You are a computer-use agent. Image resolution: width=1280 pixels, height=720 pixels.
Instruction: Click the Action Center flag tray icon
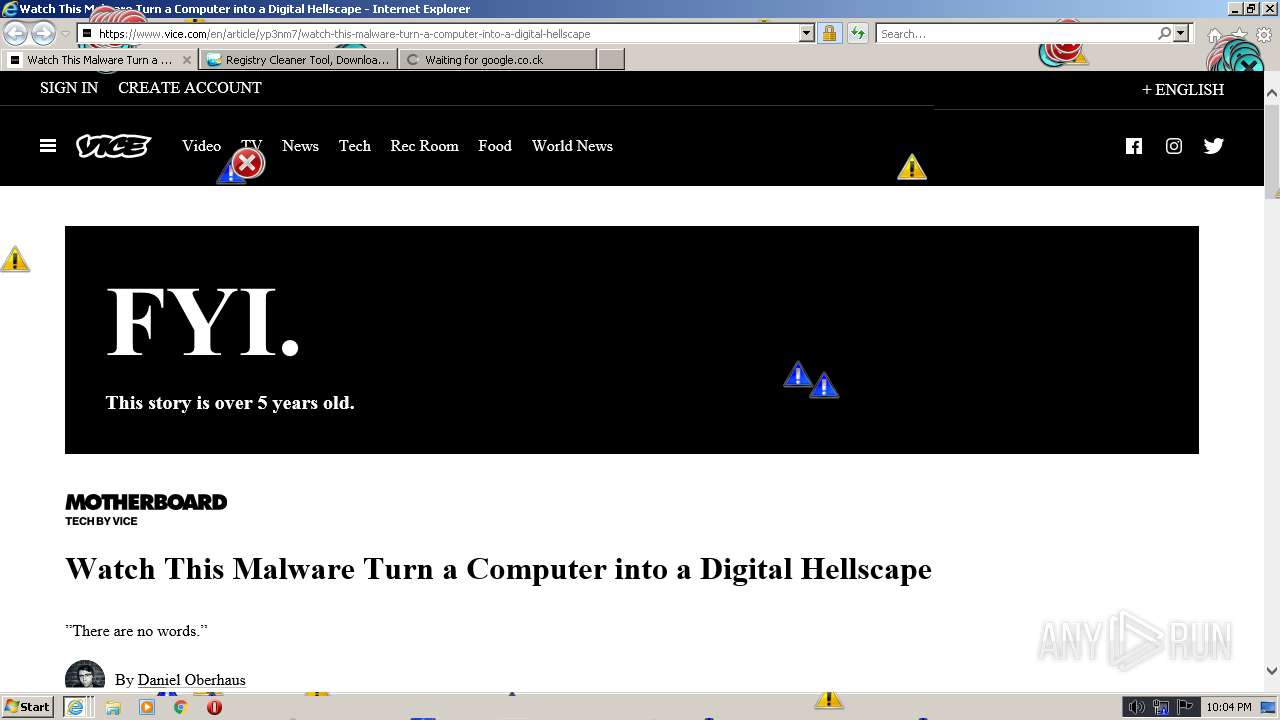click(x=1185, y=707)
